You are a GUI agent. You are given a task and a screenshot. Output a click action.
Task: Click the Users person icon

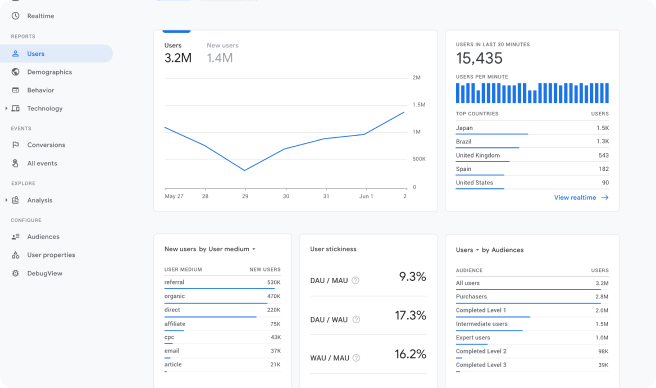pyautogui.click(x=15, y=54)
